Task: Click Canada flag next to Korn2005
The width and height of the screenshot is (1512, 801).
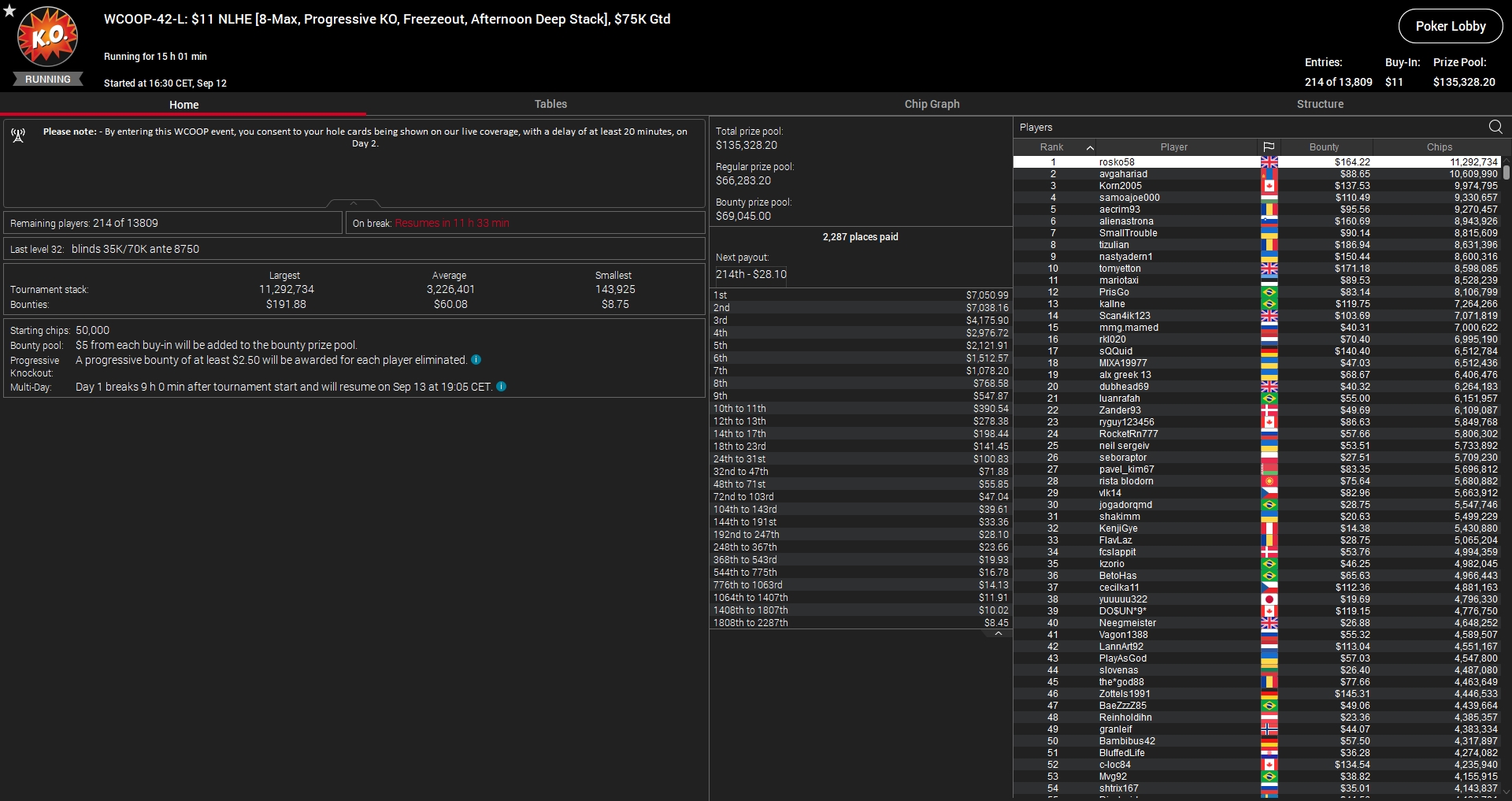Action: pos(1269,186)
